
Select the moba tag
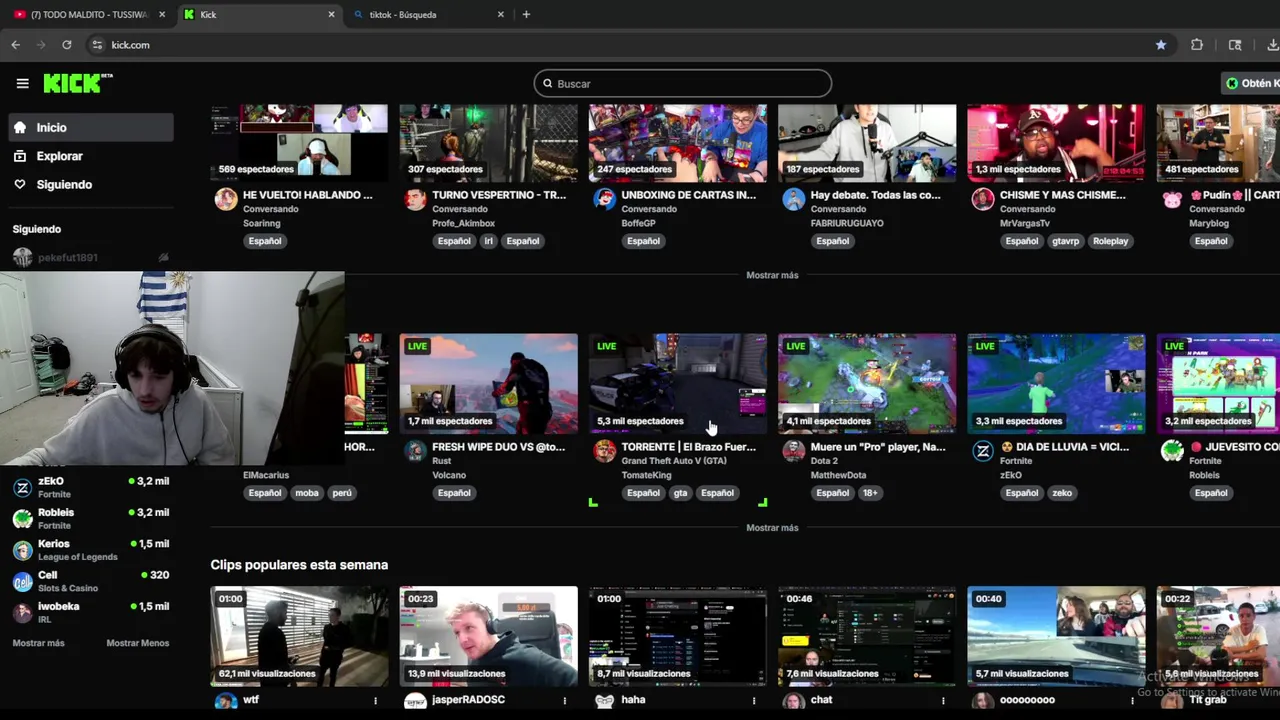(307, 493)
